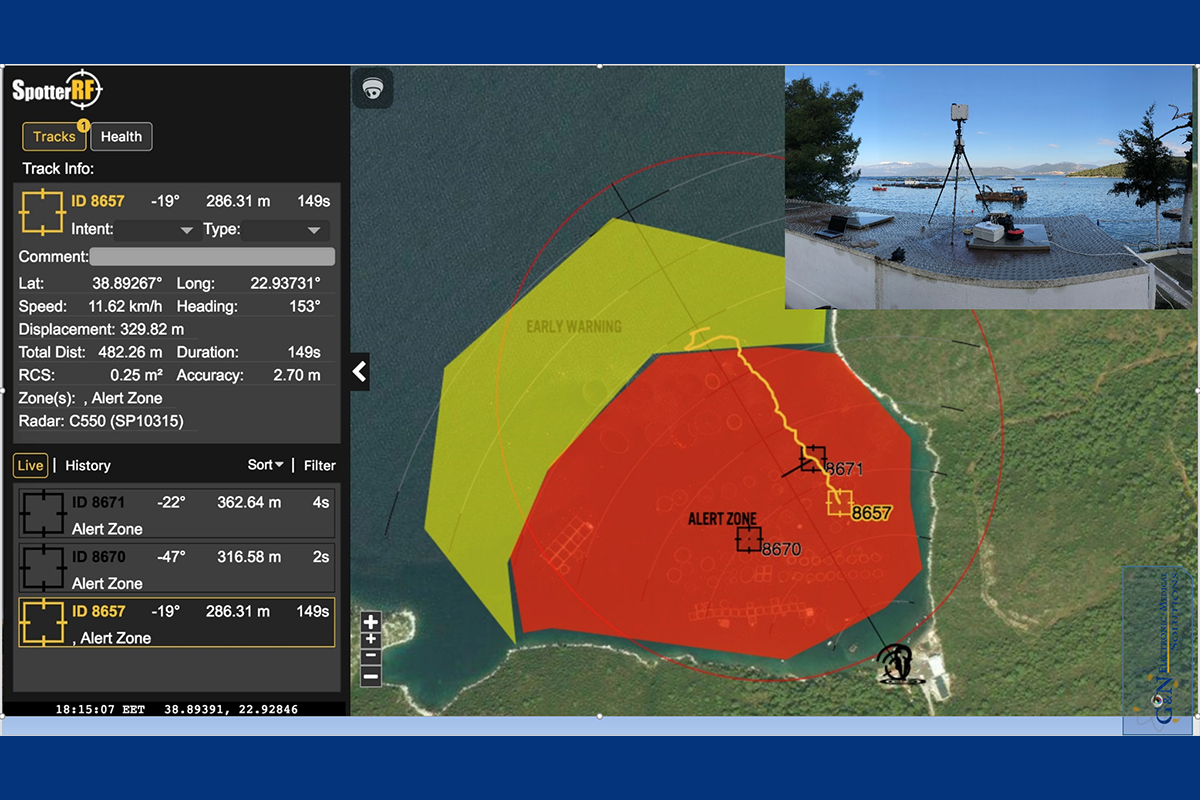Select the track 8670 marker on the map
This screenshot has width=1200, height=800.
pos(748,539)
